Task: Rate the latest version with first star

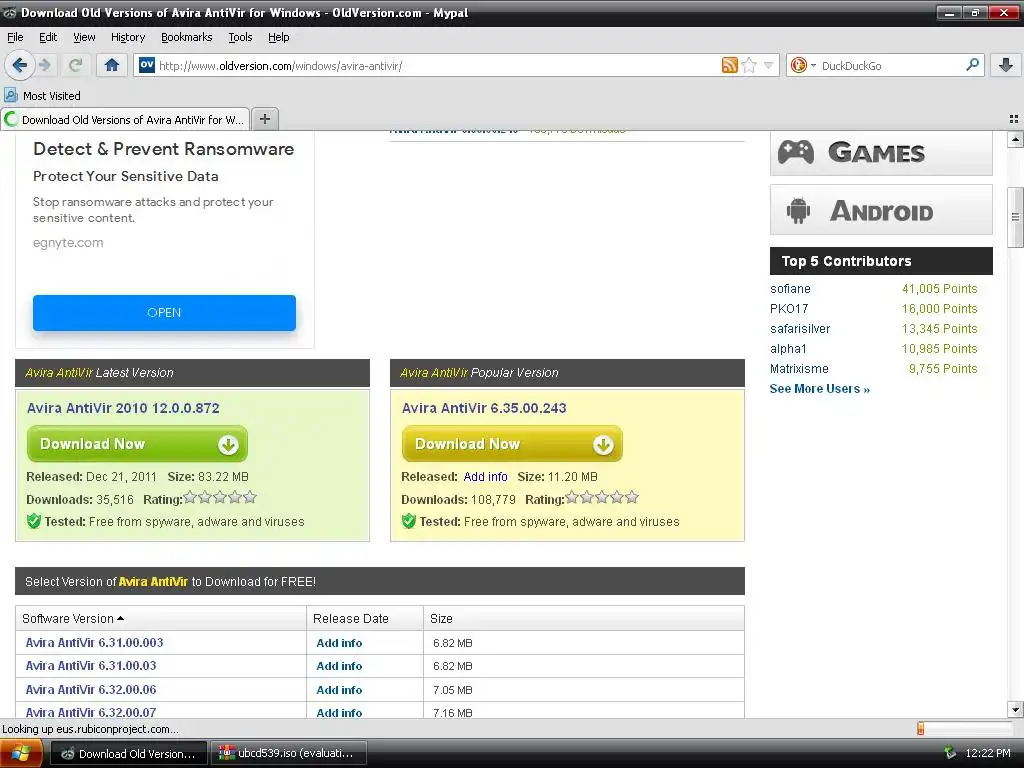Action: pos(190,498)
